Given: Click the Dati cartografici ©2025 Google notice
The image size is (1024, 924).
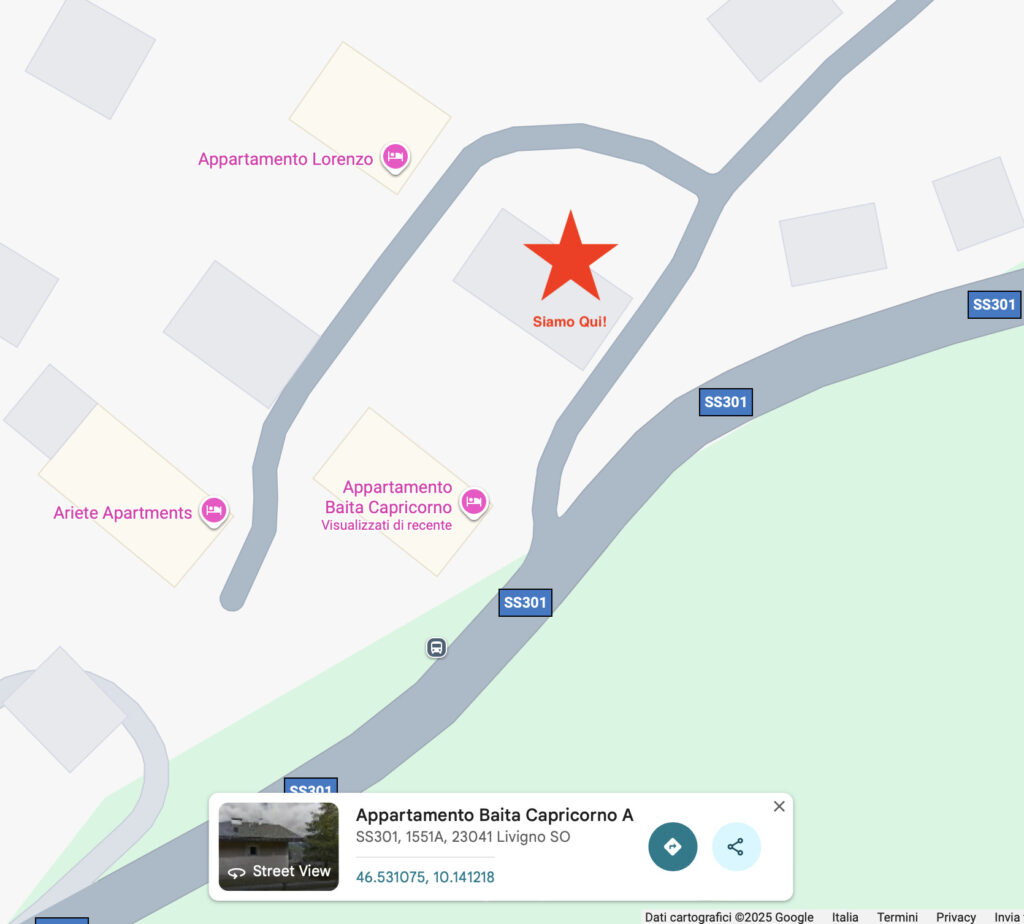Looking at the screenshot, I should point(729,917).
